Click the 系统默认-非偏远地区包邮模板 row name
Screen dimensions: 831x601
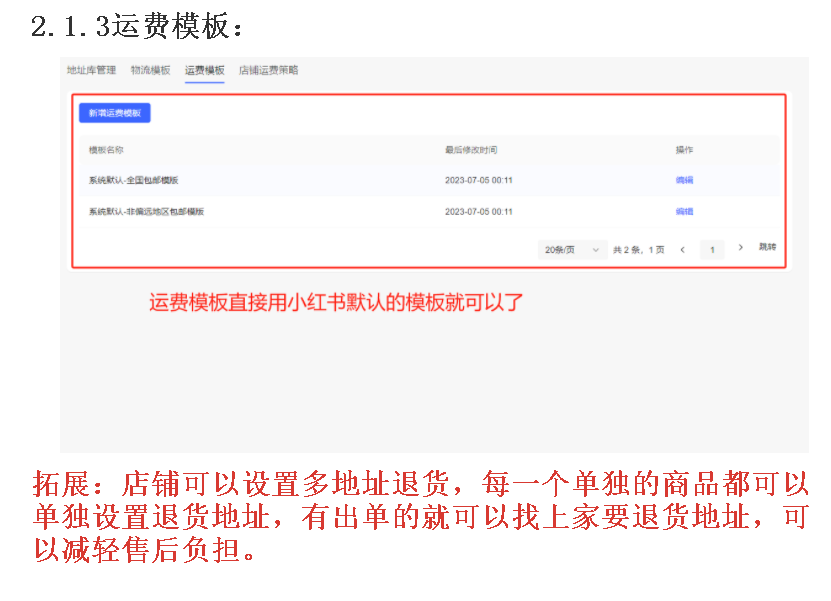tap(146, 212)
